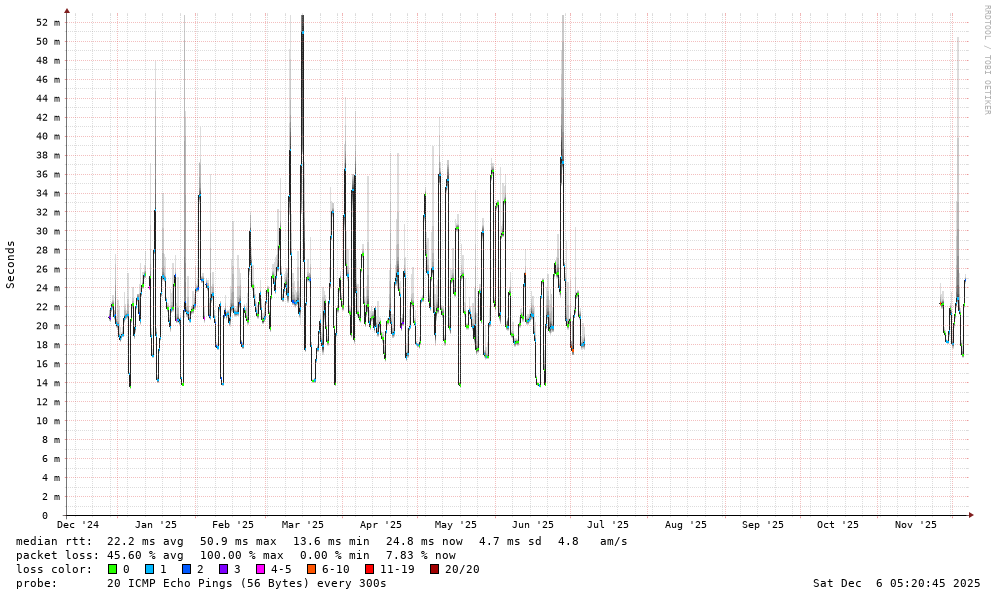Click the green legend color square
This screenshot has width=997, height=597.
coord(112,569)
